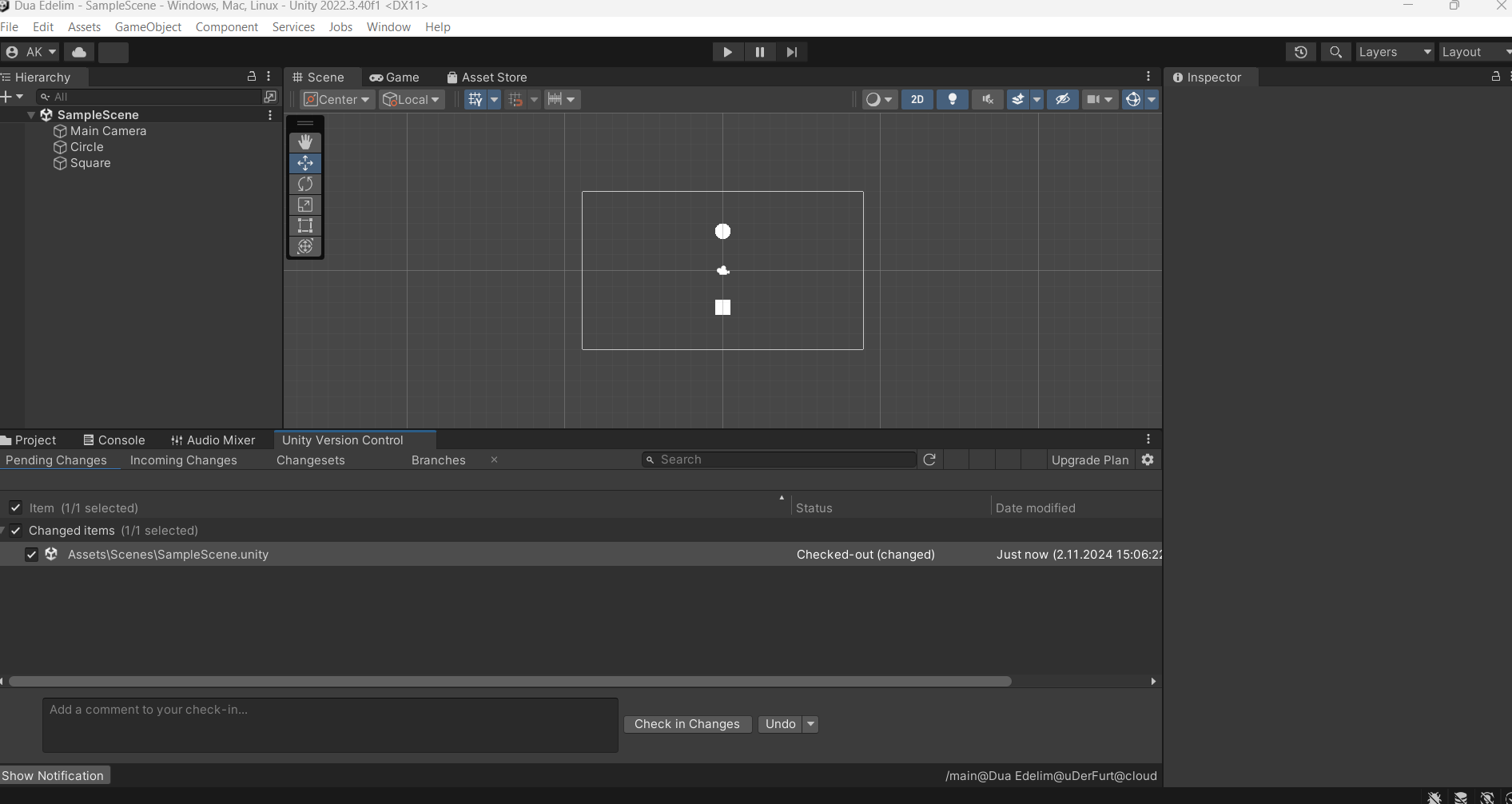Click the Upgrade Plan button
Image resolution: width=1512 pixels, height=804 pixels.
[1090, 460]
